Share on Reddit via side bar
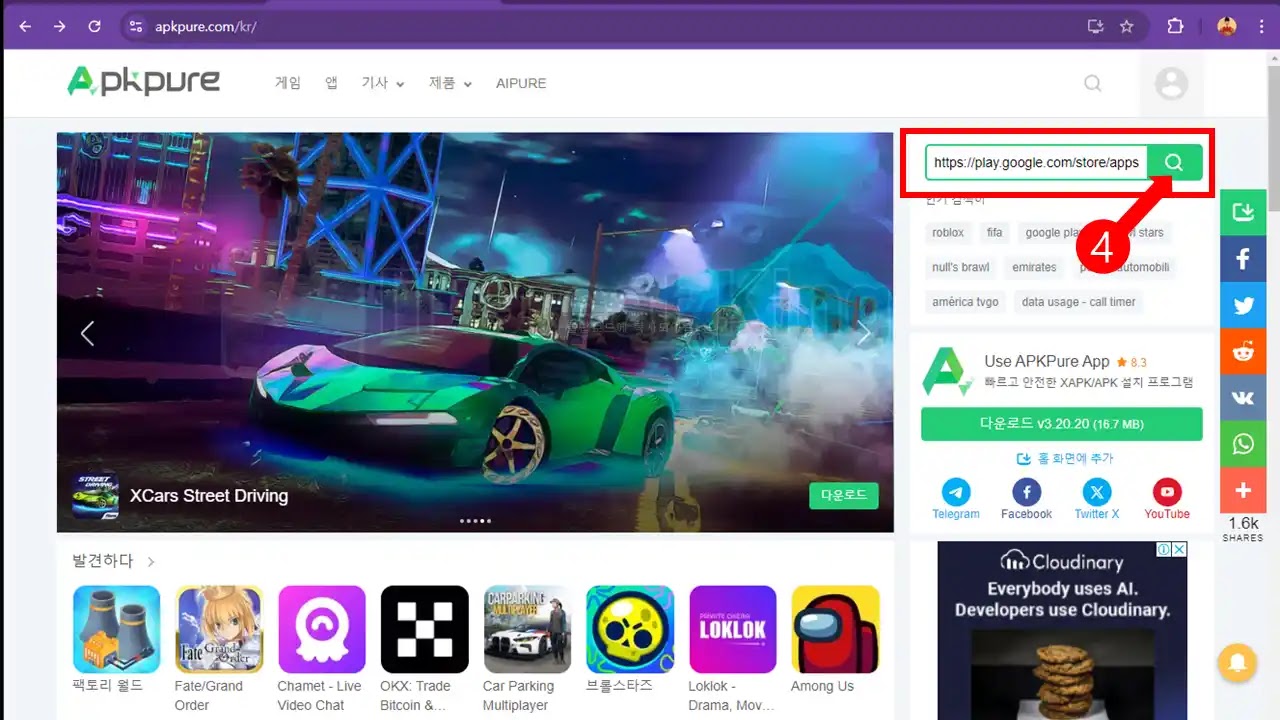The height and width of the screenshot is (720, 1280). click(1243, 351)
